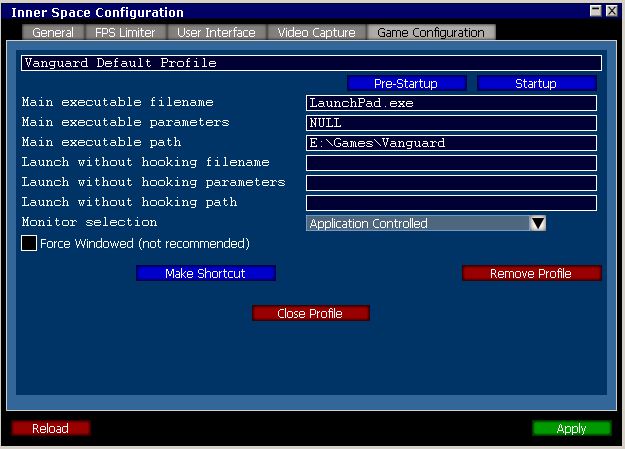The image size is (625, 449).
Task: Expand the Monitor selection dropdown arrow
Action: (x=537, y=223)
